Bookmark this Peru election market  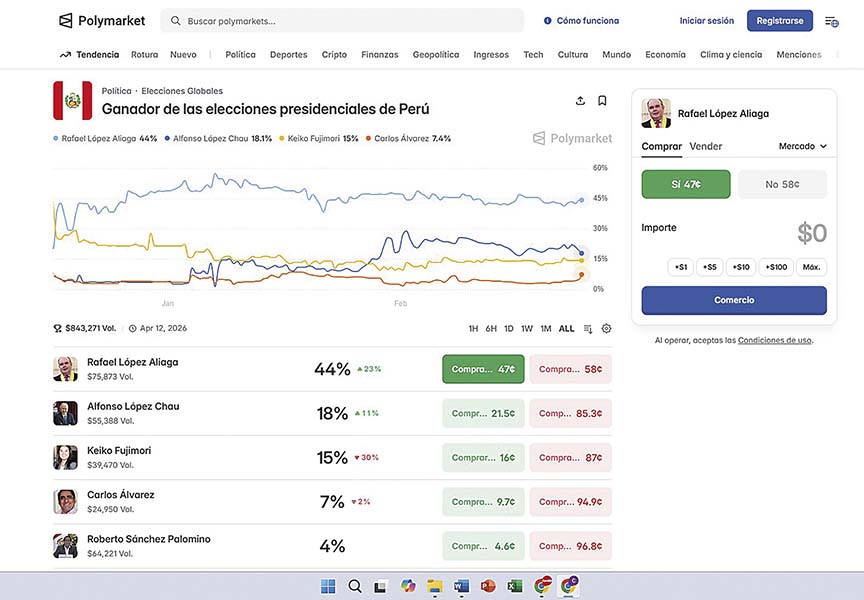[x=602, y=101]
